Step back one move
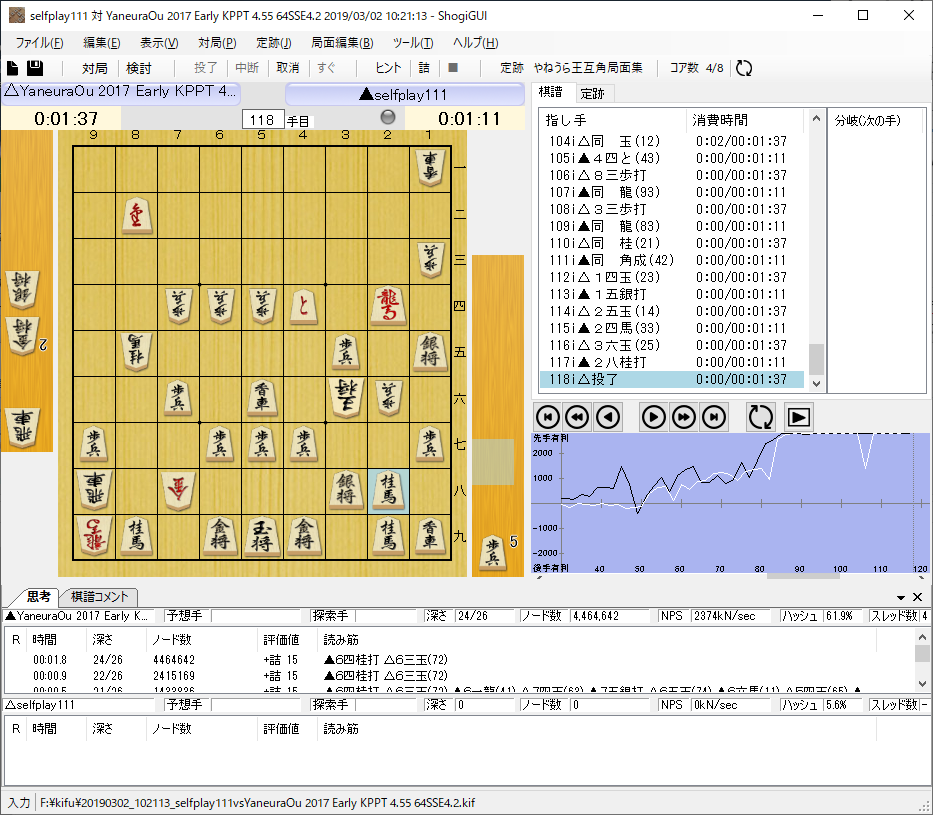The width and height of the screenshot is (933, 815). coord(608,417)
